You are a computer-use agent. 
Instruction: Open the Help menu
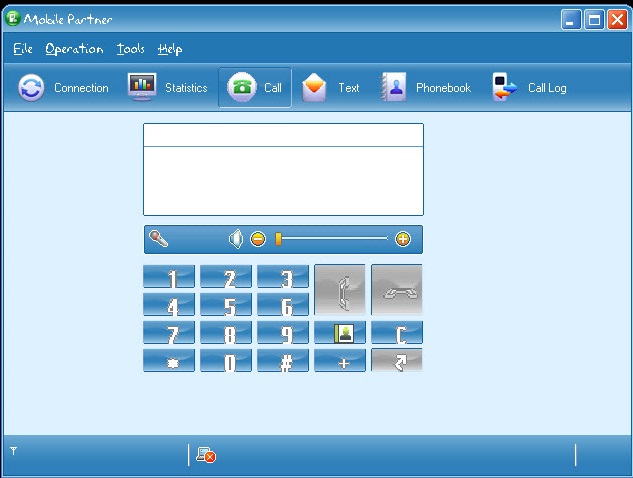click(170, 49)
